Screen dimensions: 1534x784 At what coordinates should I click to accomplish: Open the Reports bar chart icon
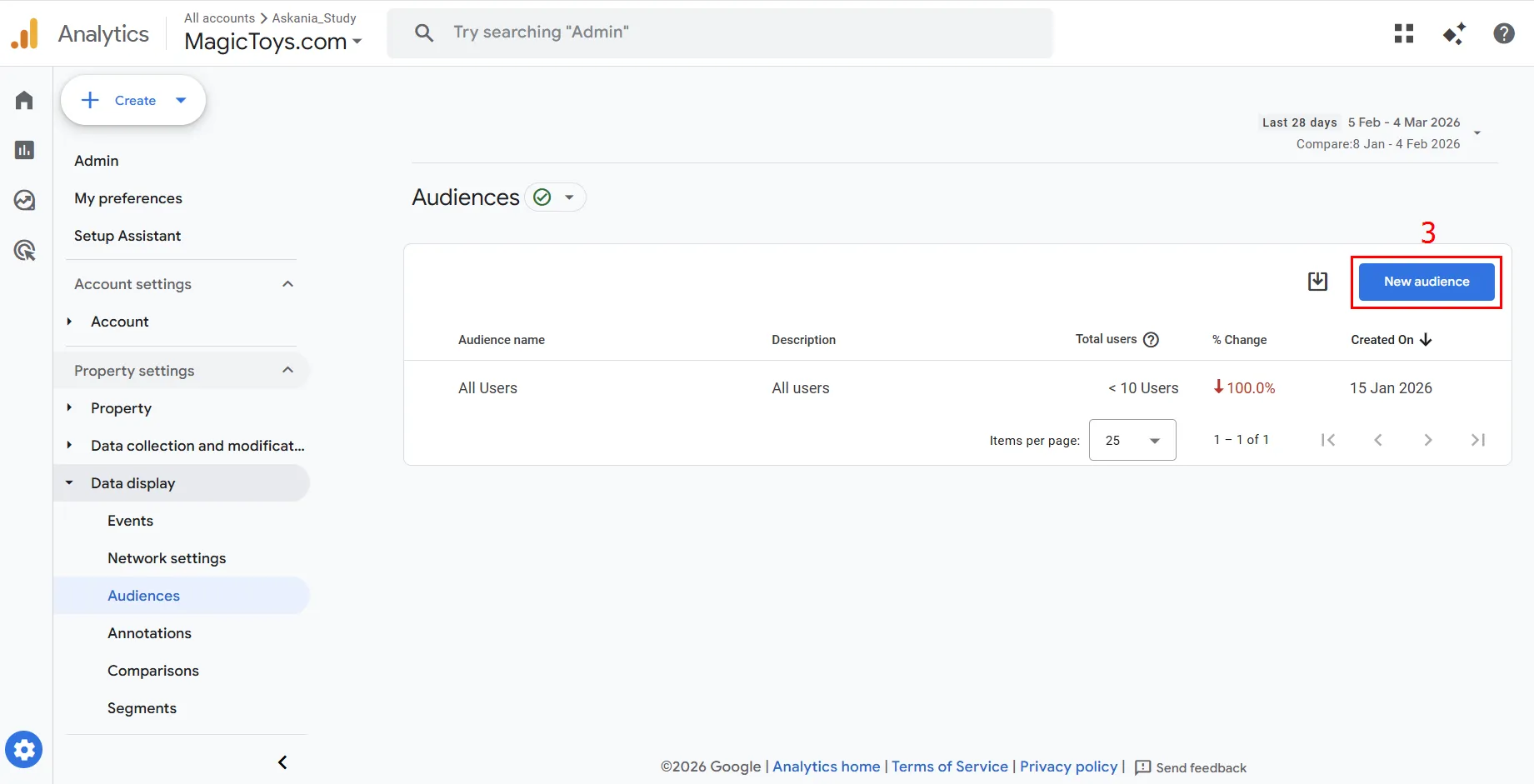click(24, 150)
